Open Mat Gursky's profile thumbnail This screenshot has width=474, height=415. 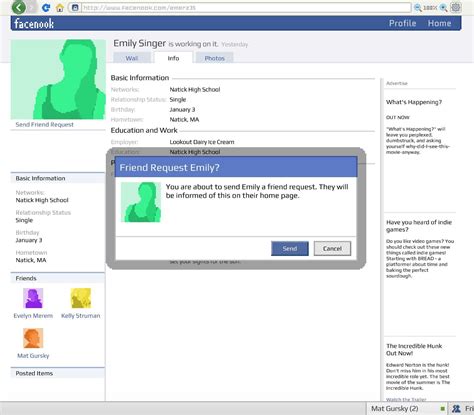pyautogui.click(x=33, y=338)
